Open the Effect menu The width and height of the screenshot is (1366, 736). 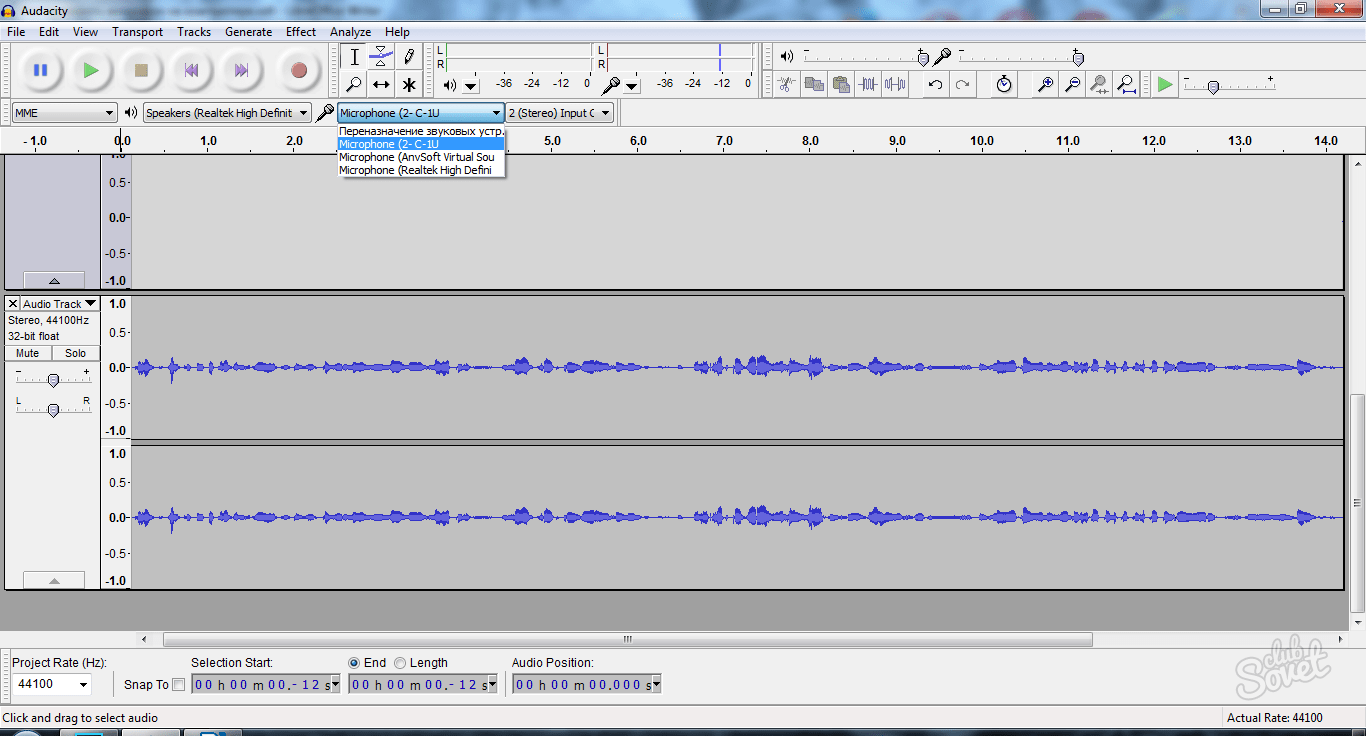click(301, 32)
